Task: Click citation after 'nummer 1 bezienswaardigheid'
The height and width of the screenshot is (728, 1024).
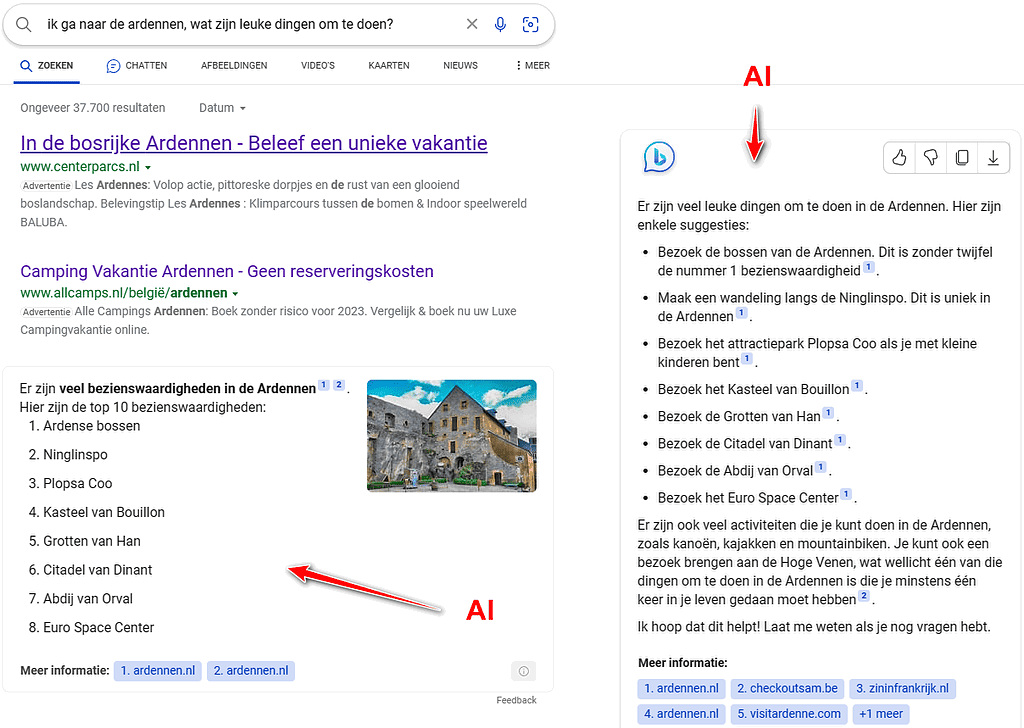Action: click(x=869, y=266)
